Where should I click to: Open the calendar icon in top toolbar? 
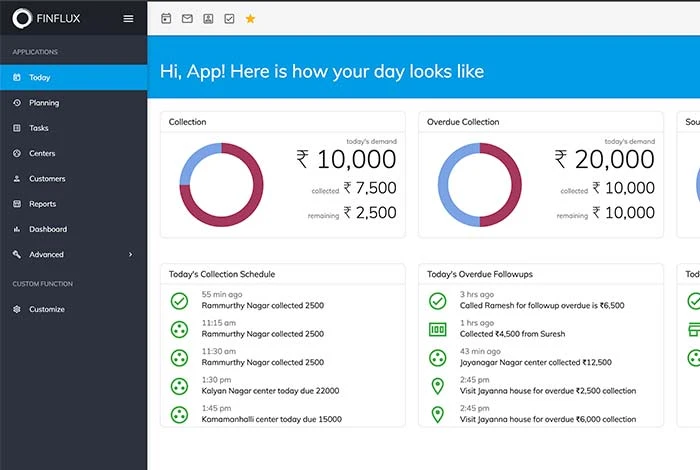pos(166,18)
